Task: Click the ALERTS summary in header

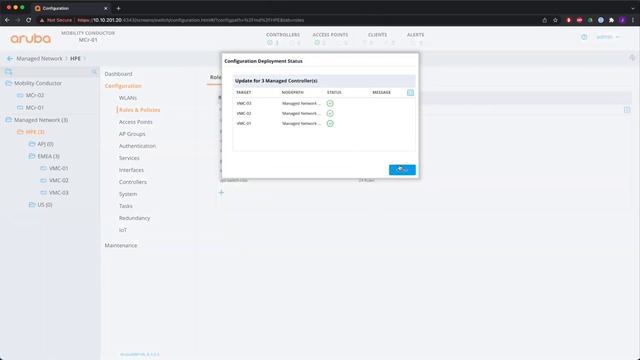Action: click(416, 38)
